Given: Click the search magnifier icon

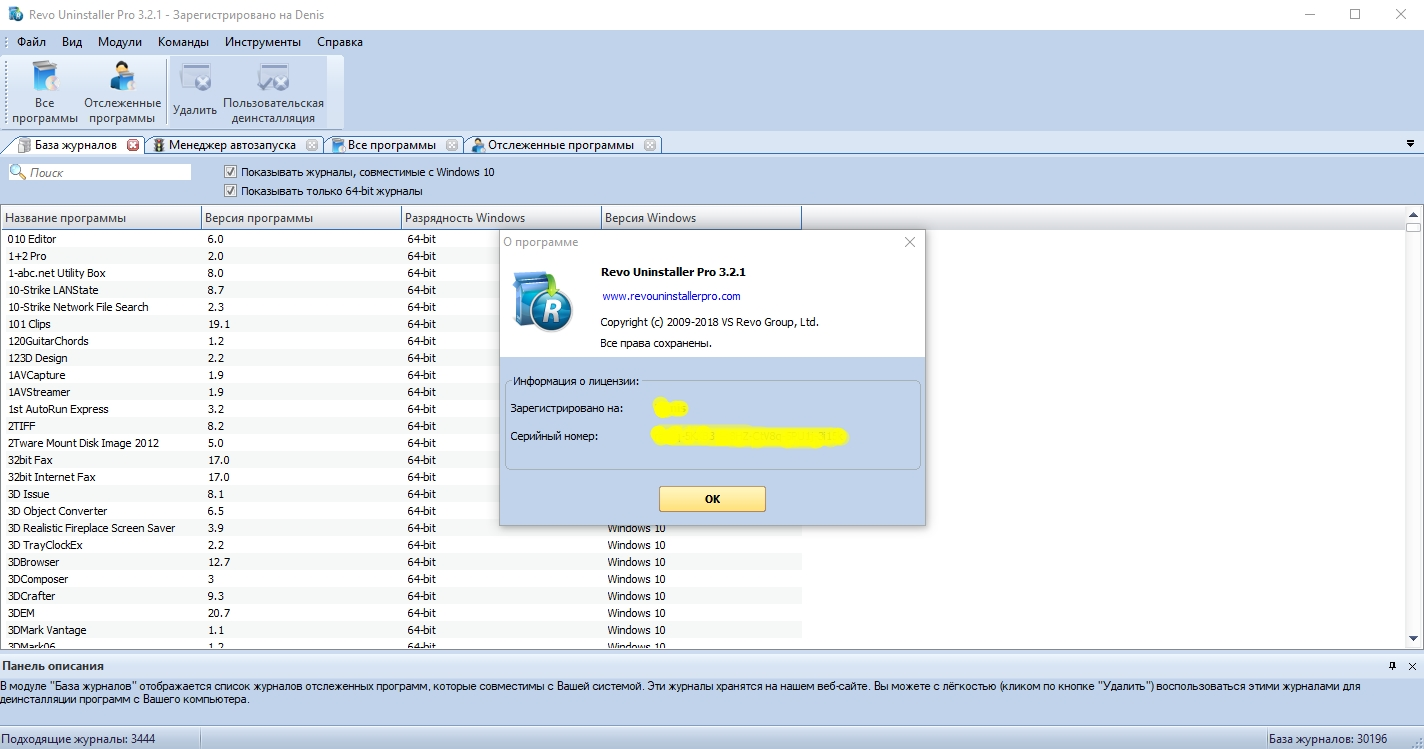Looking at the screenshot, I should (18, 172).
